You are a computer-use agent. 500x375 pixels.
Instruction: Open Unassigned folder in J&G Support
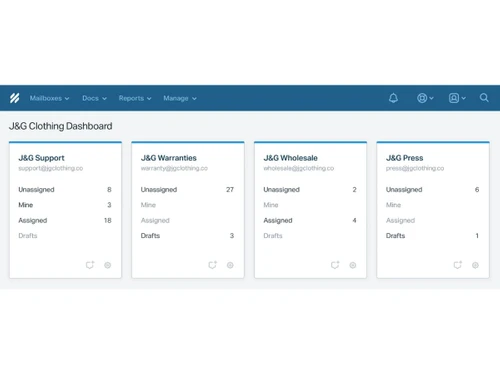[x=65, y=190]
